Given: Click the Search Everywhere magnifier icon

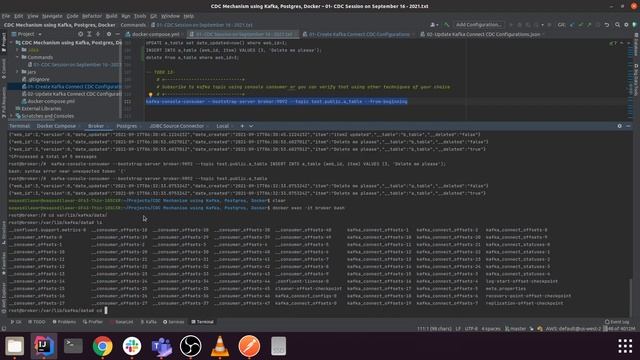Looking at the screenshot, I should [617, 25].
